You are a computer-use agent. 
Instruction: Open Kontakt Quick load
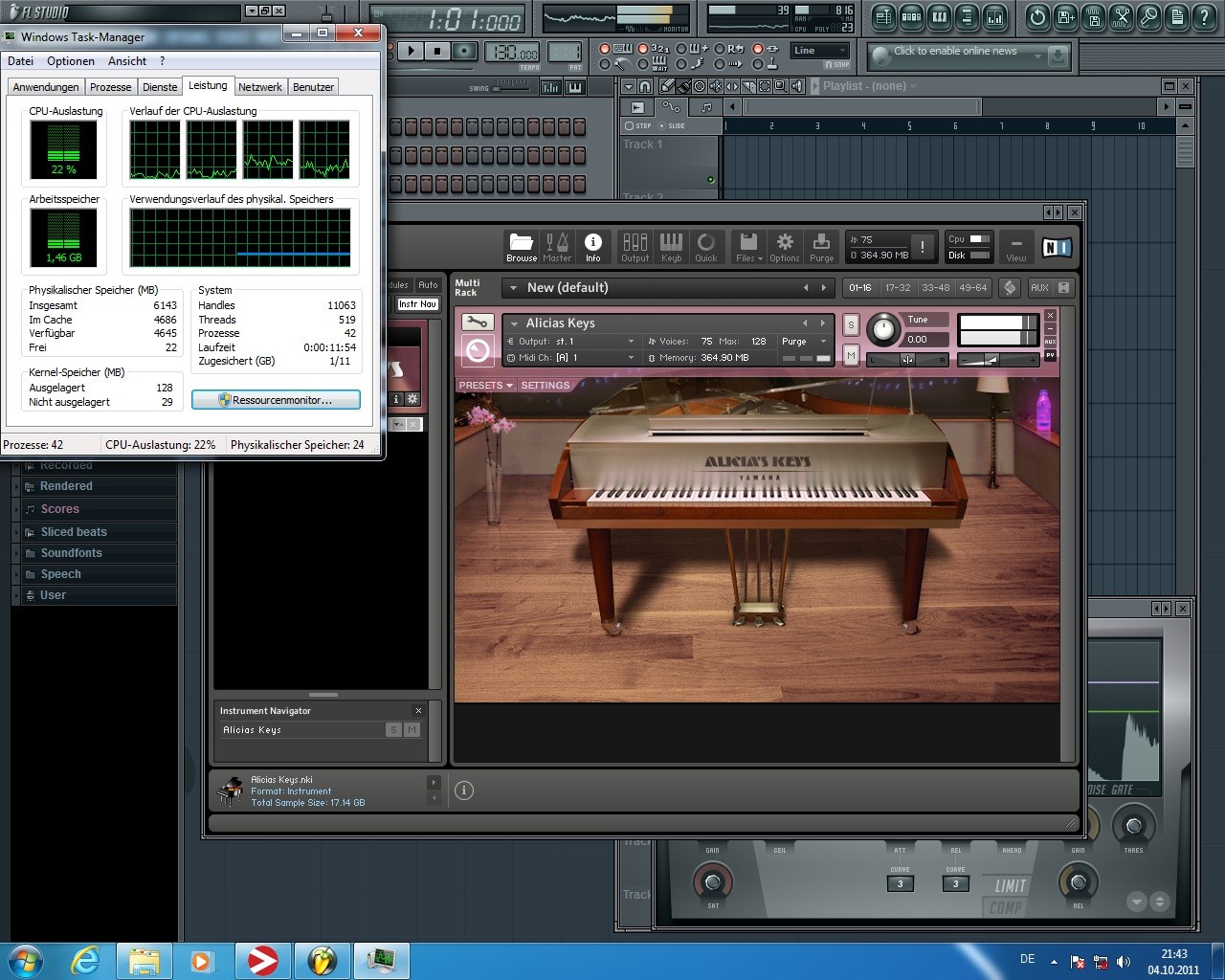706,247
